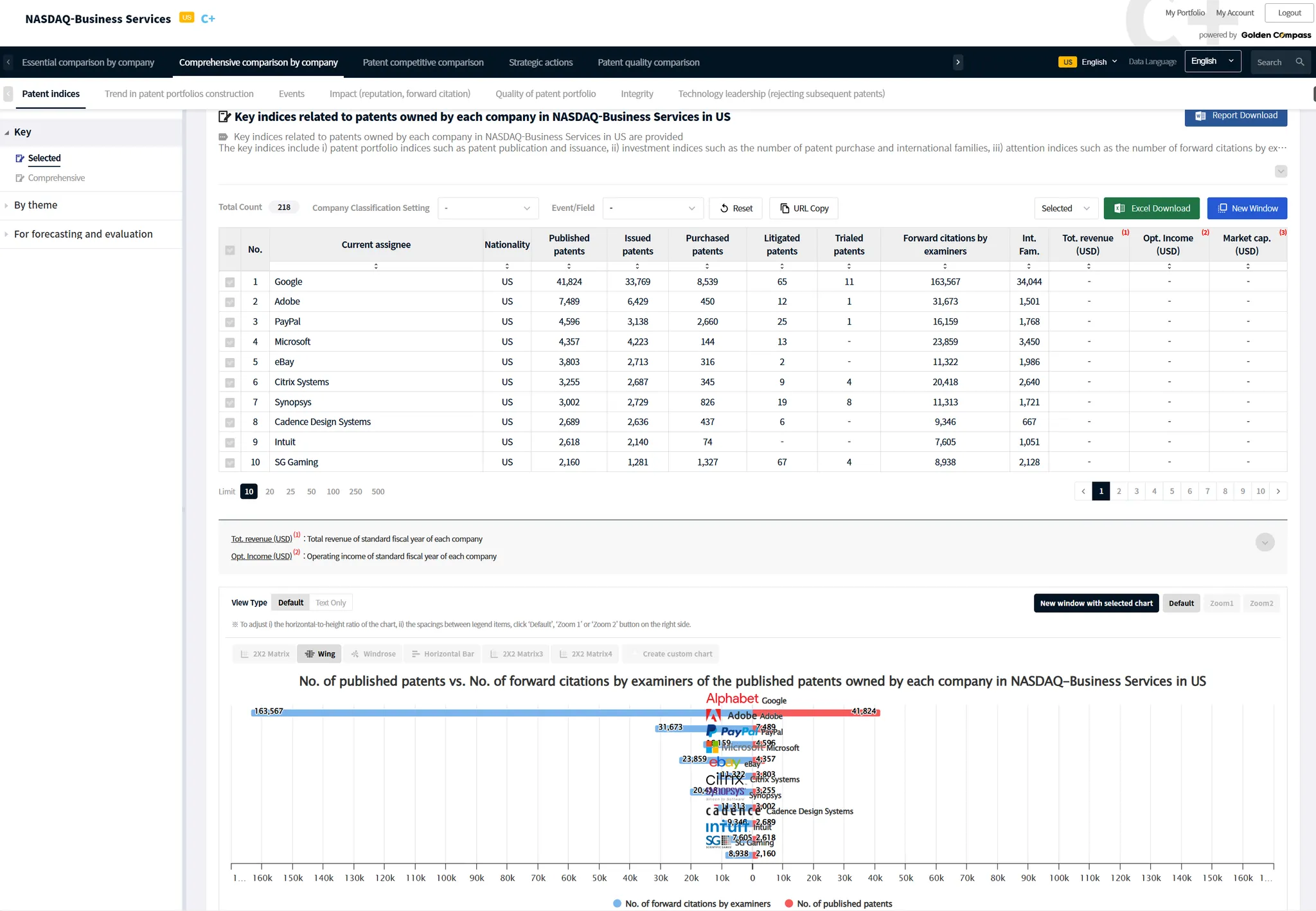Screen dimensions: 1316x911
Task: Click the search magnifier icon
Action: click(1299, 62)
